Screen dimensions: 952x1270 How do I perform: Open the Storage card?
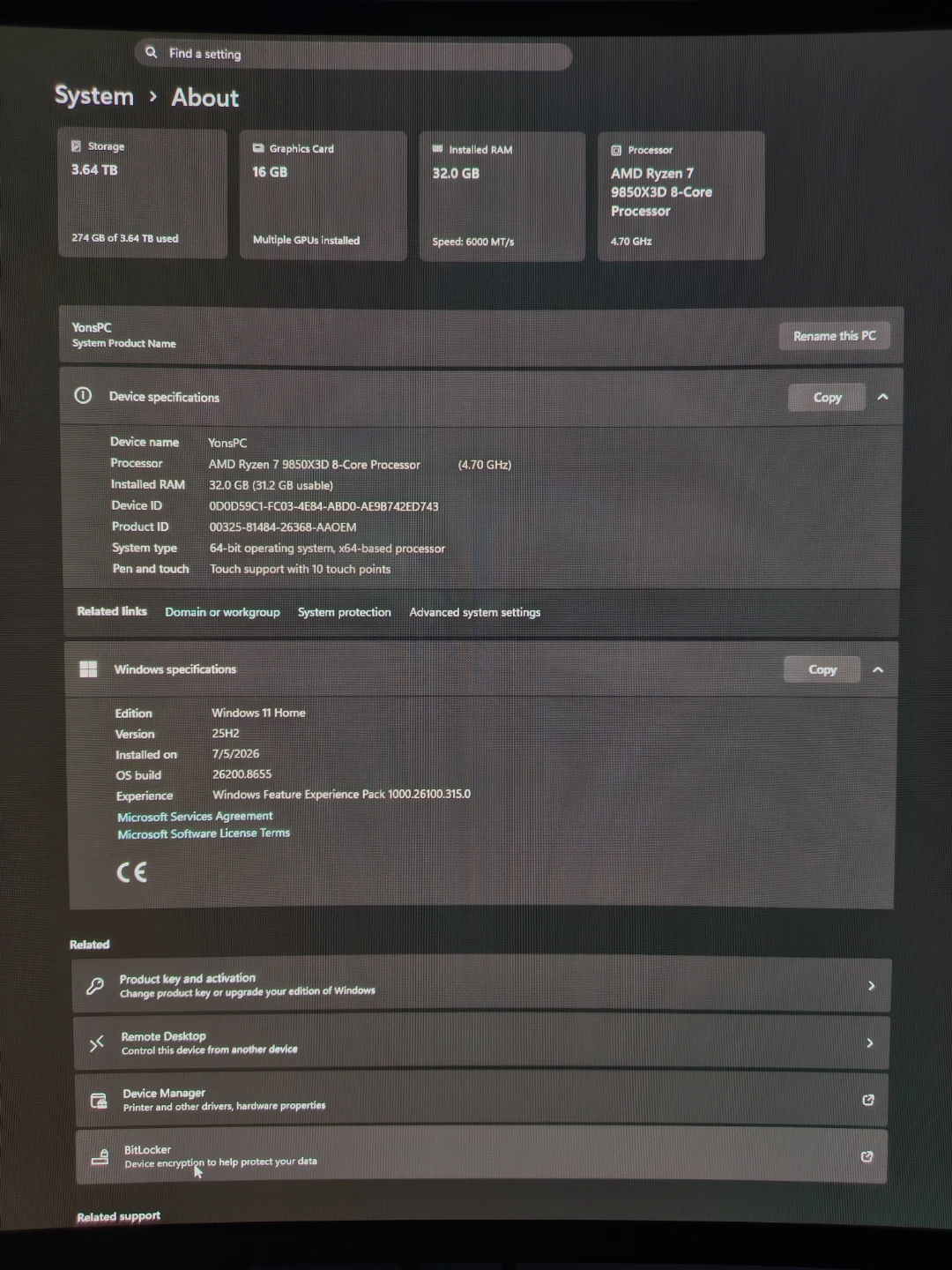point(143,193)
